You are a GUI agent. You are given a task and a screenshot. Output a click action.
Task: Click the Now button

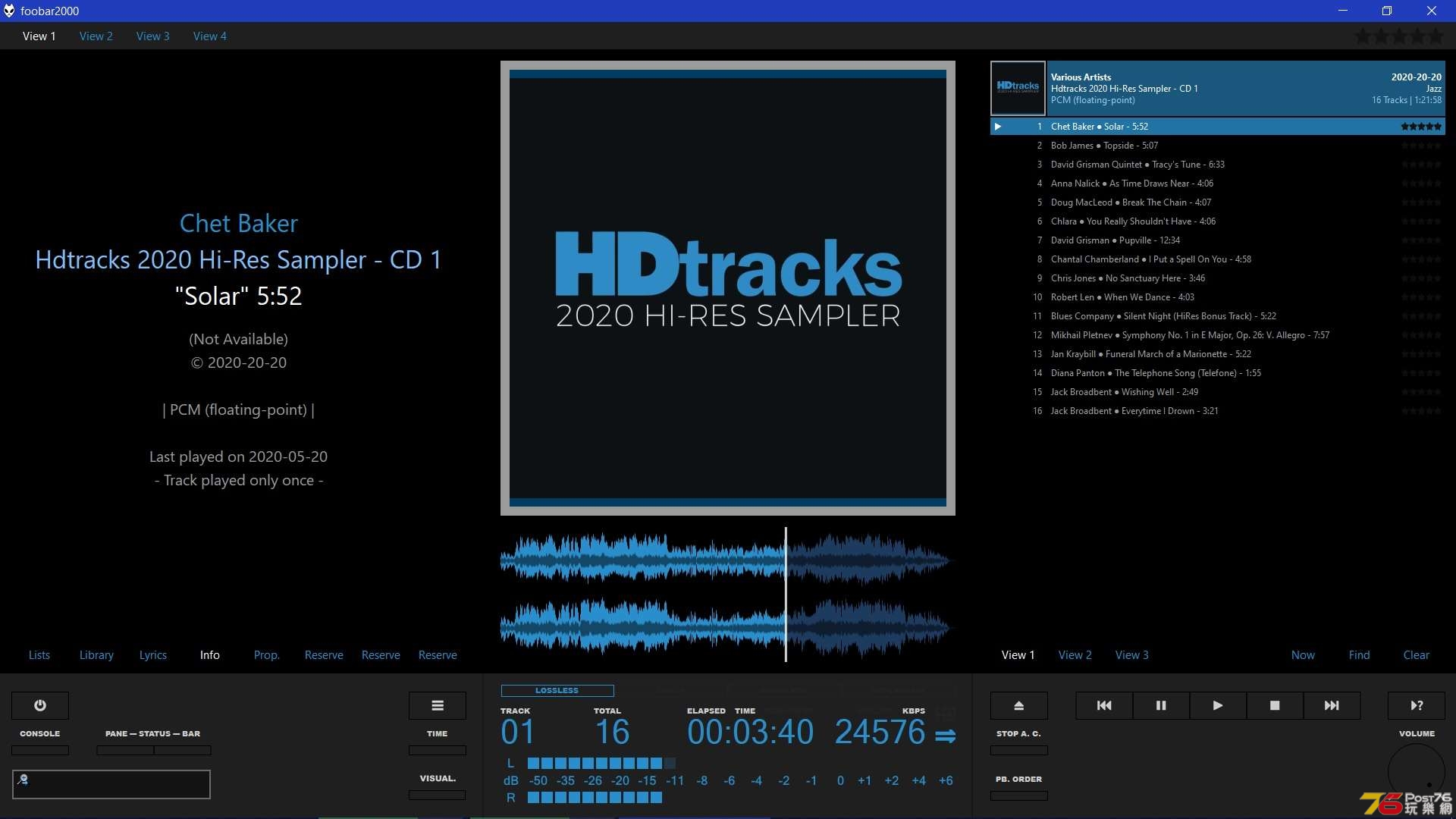click(x=1304, y=655)
